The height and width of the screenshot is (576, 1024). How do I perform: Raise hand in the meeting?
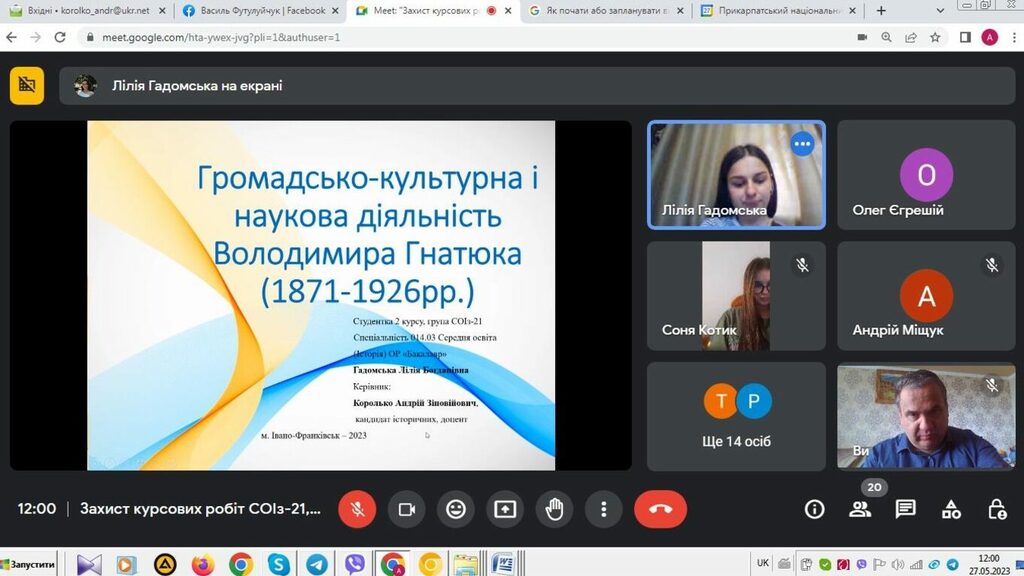(554, 509)
